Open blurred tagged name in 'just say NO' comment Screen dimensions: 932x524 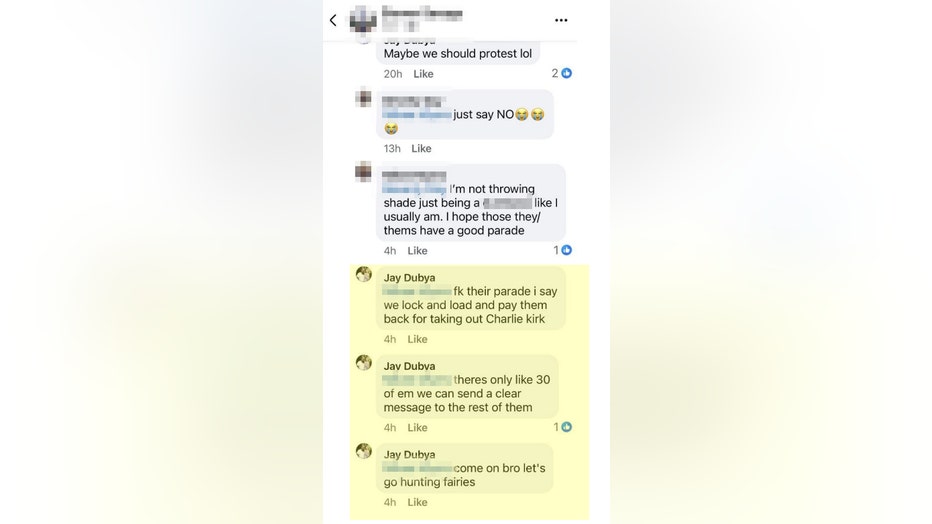click(x=417, y=115)
